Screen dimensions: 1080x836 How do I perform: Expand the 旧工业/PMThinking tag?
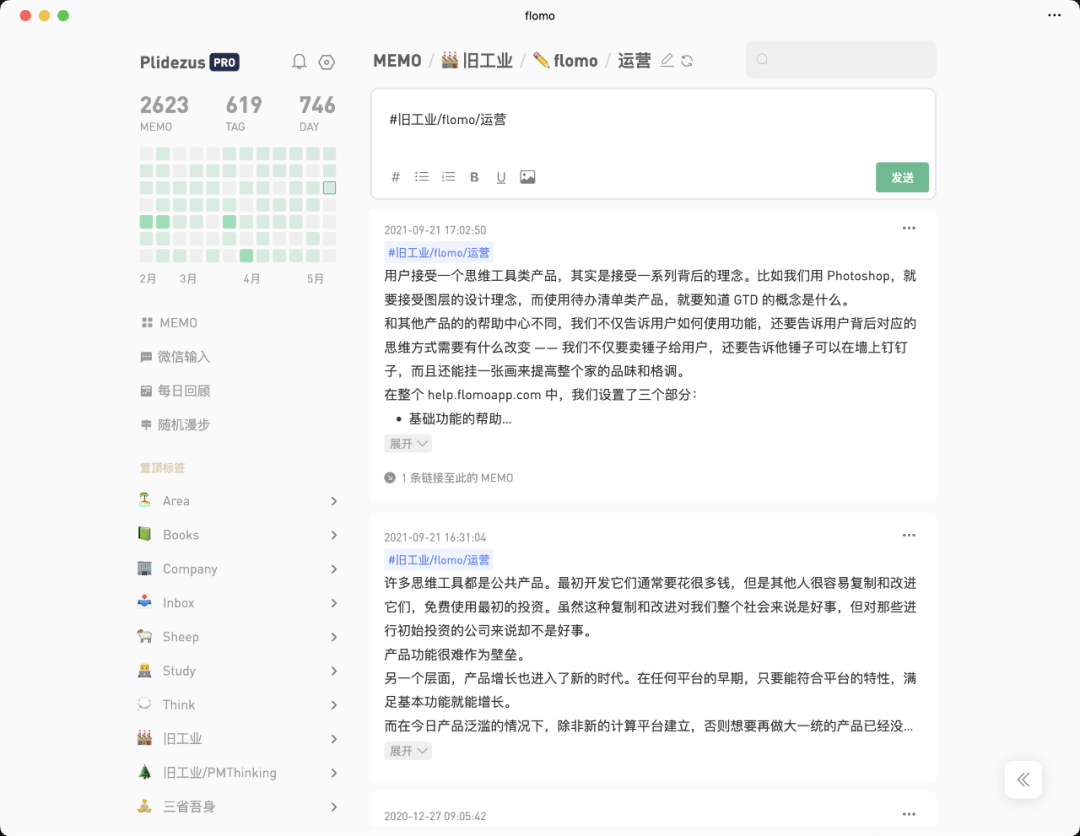click(x=334, y=773)
